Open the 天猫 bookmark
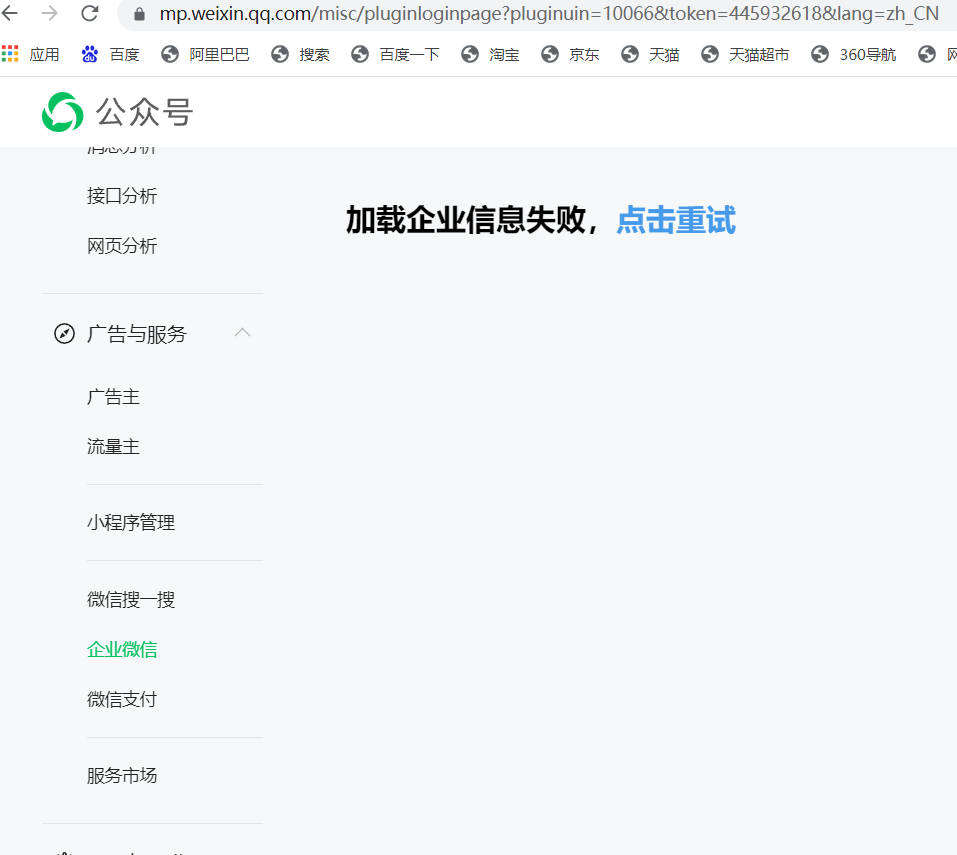The image size is (957, 855). tap(650, 54)
